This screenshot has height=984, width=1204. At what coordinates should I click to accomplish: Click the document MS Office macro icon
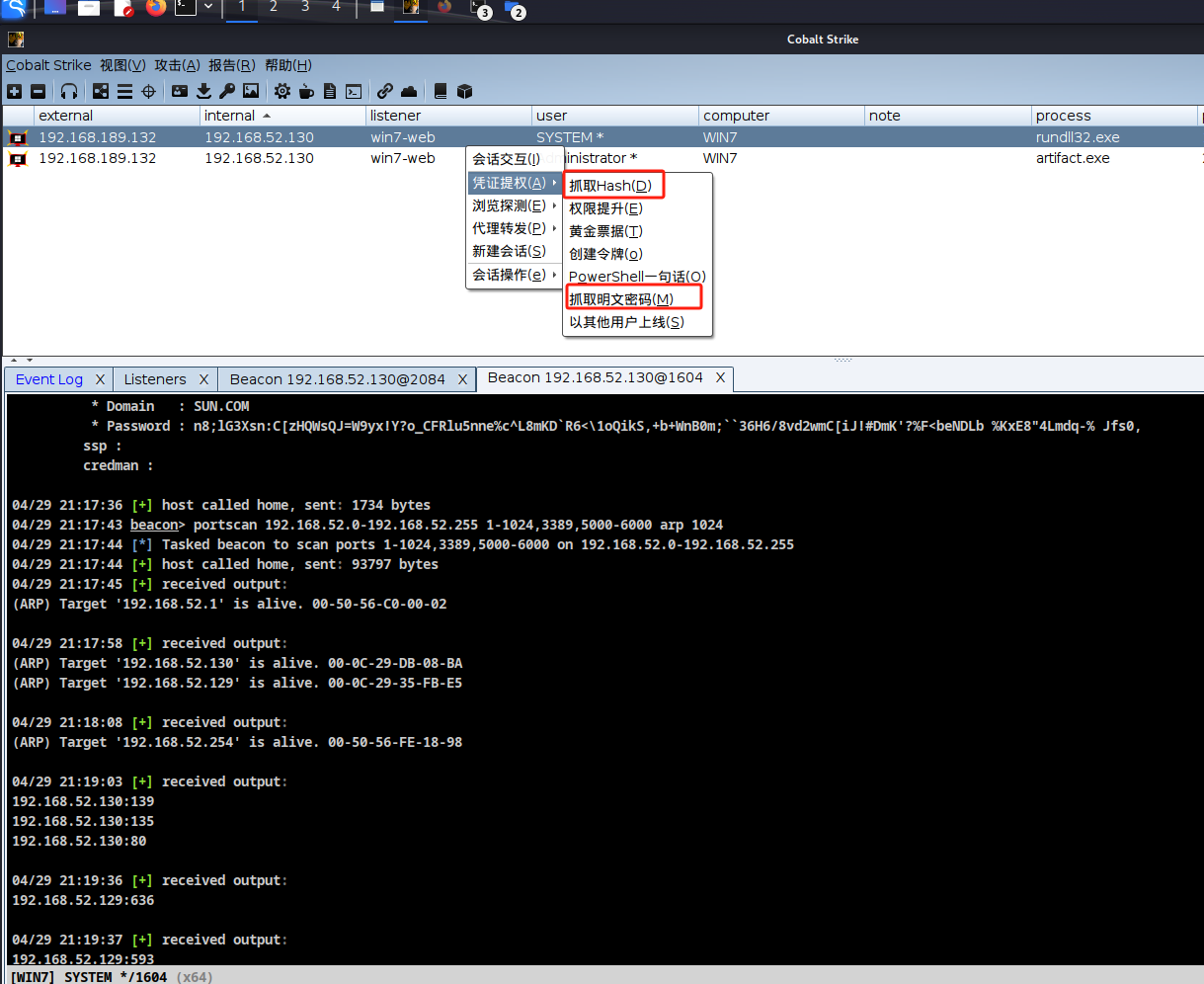(330, 91)
